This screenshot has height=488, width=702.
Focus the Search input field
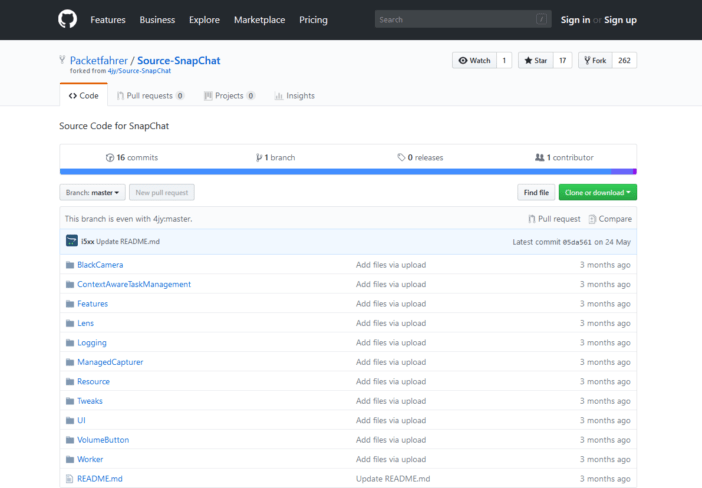pyautogui.click(x=463, y=19)
